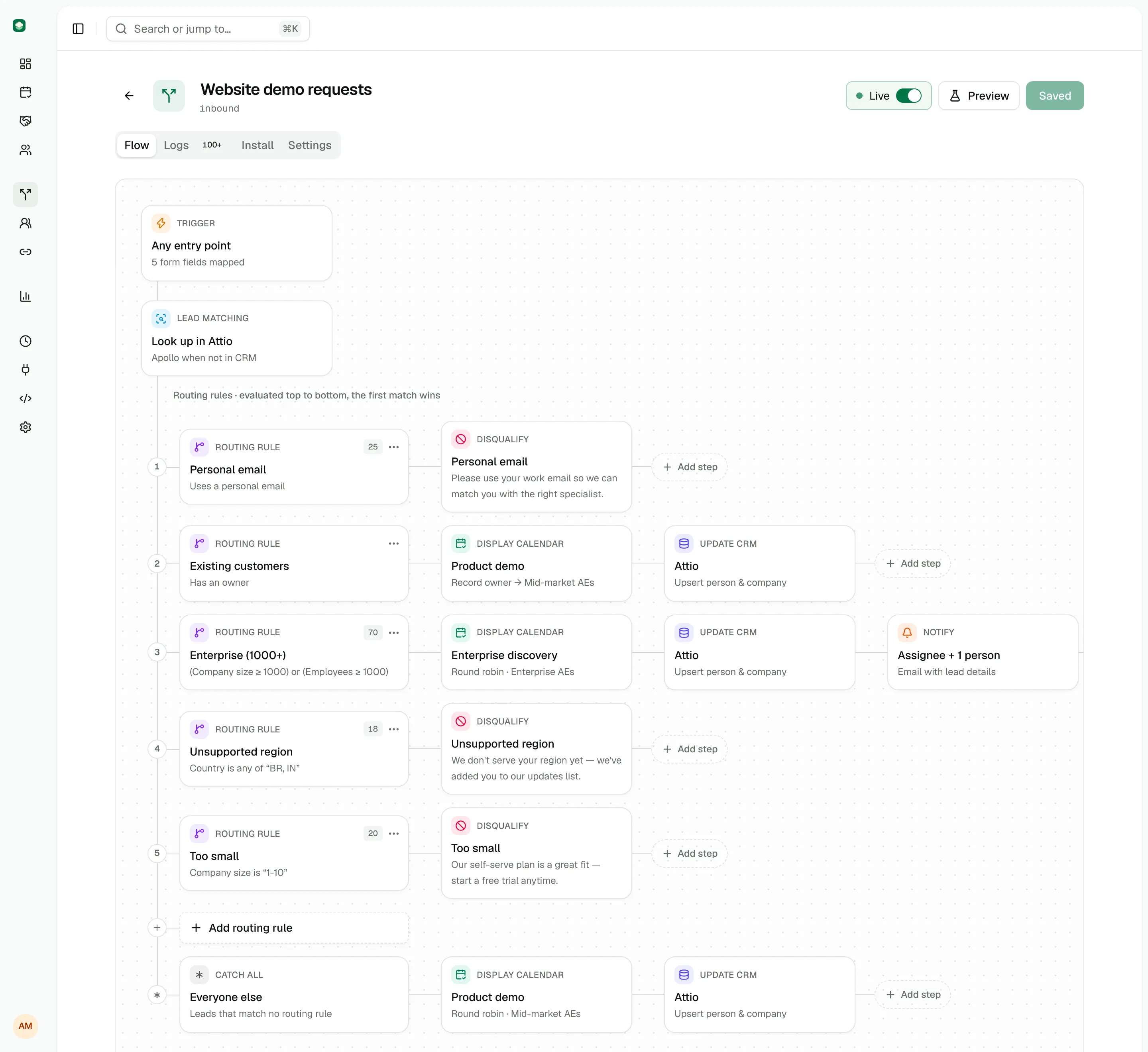The height and width of the screenshot is (1052, 1148).
Task: Click Add routing rule
Action: tap(295, 928)
